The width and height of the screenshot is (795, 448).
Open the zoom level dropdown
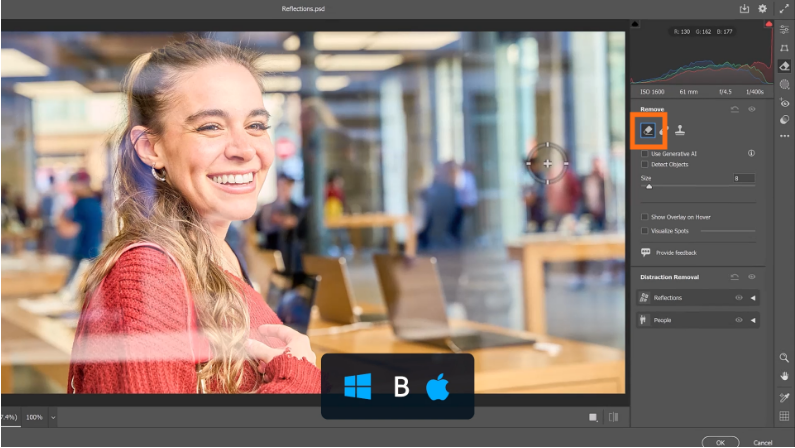coord(53,416)
